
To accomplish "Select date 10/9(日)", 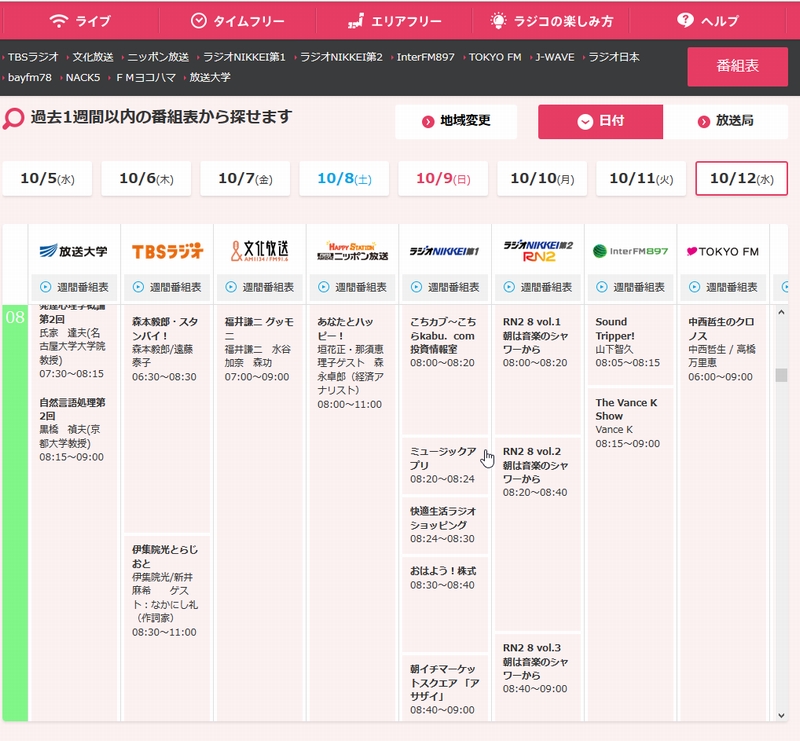I will pyautogui.click(x=443, y=179).
